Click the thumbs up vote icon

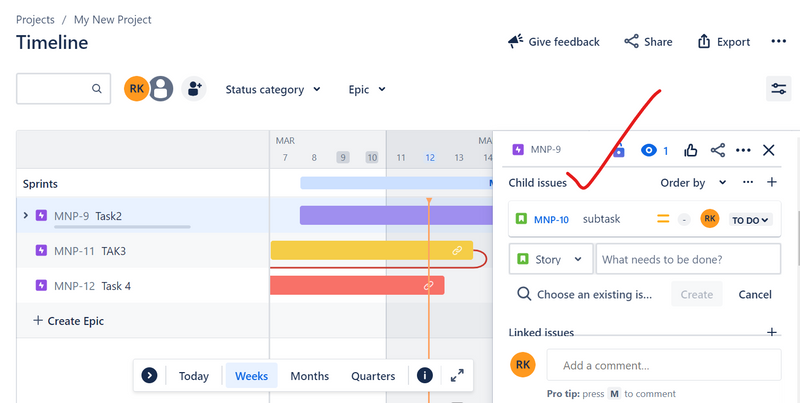tap(691, 150)
